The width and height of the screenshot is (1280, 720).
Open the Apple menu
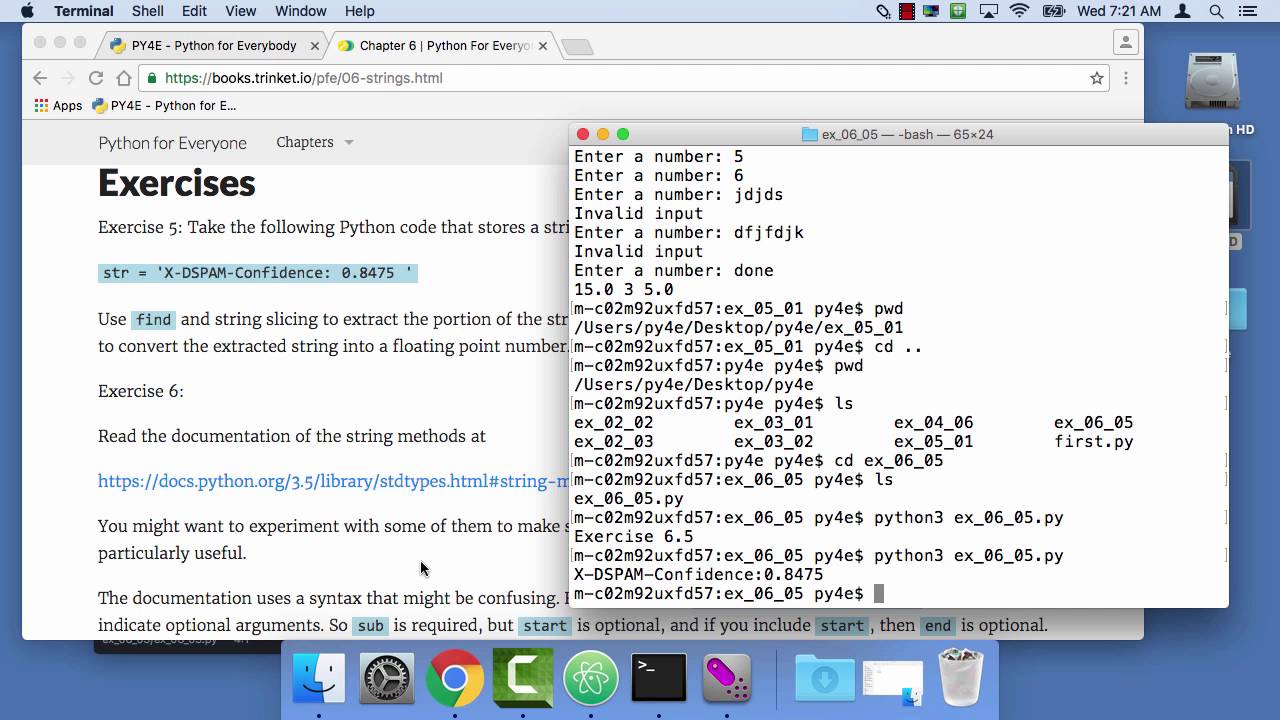coord(27,11)
